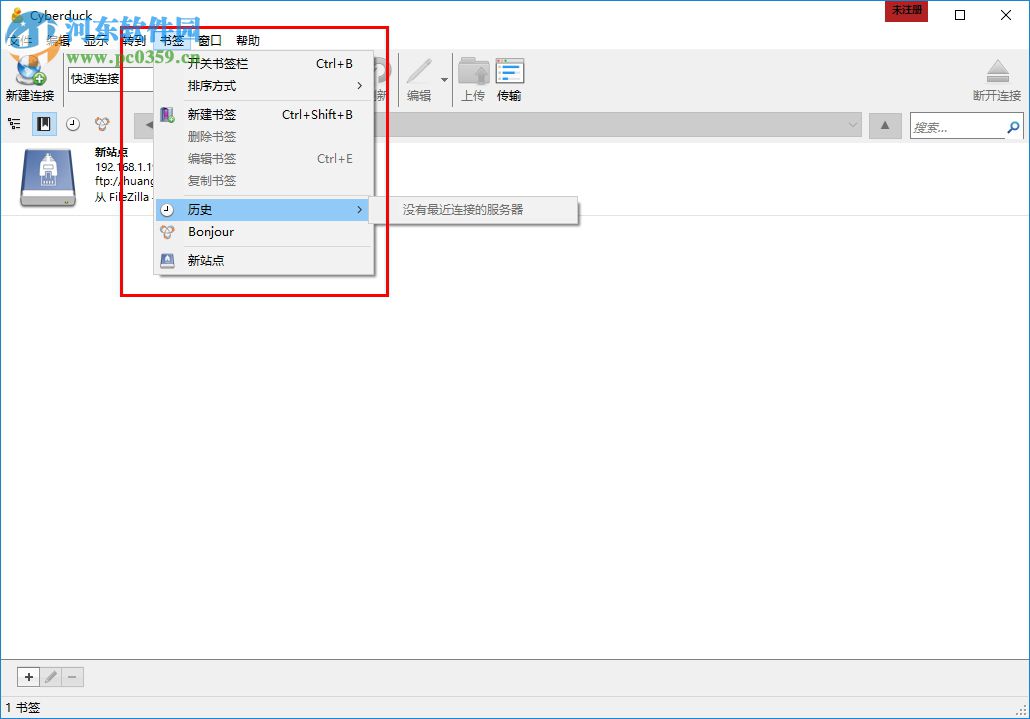Toggle the bookmarks view icon
The width and height of the screenshot is (1030, 719).
click(x=44, y=123)
